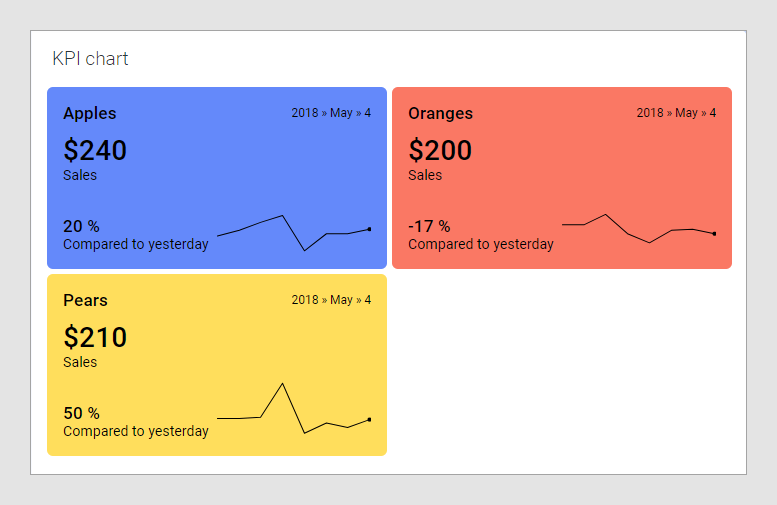Click the Pears date label 2018 » May » 4
The width and height of the screenshot is (777, 505).
(331, 300)
